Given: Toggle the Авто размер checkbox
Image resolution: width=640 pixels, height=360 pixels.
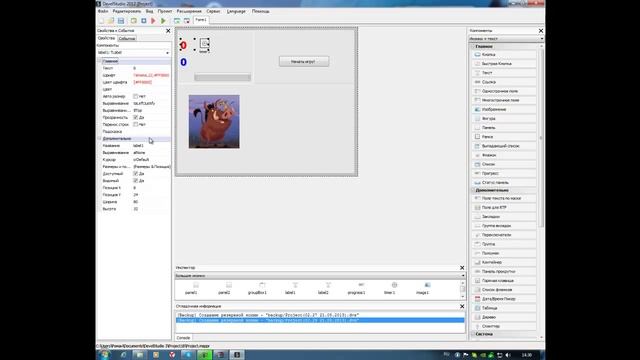Looking at the screenshot, I should pos(136,96).
